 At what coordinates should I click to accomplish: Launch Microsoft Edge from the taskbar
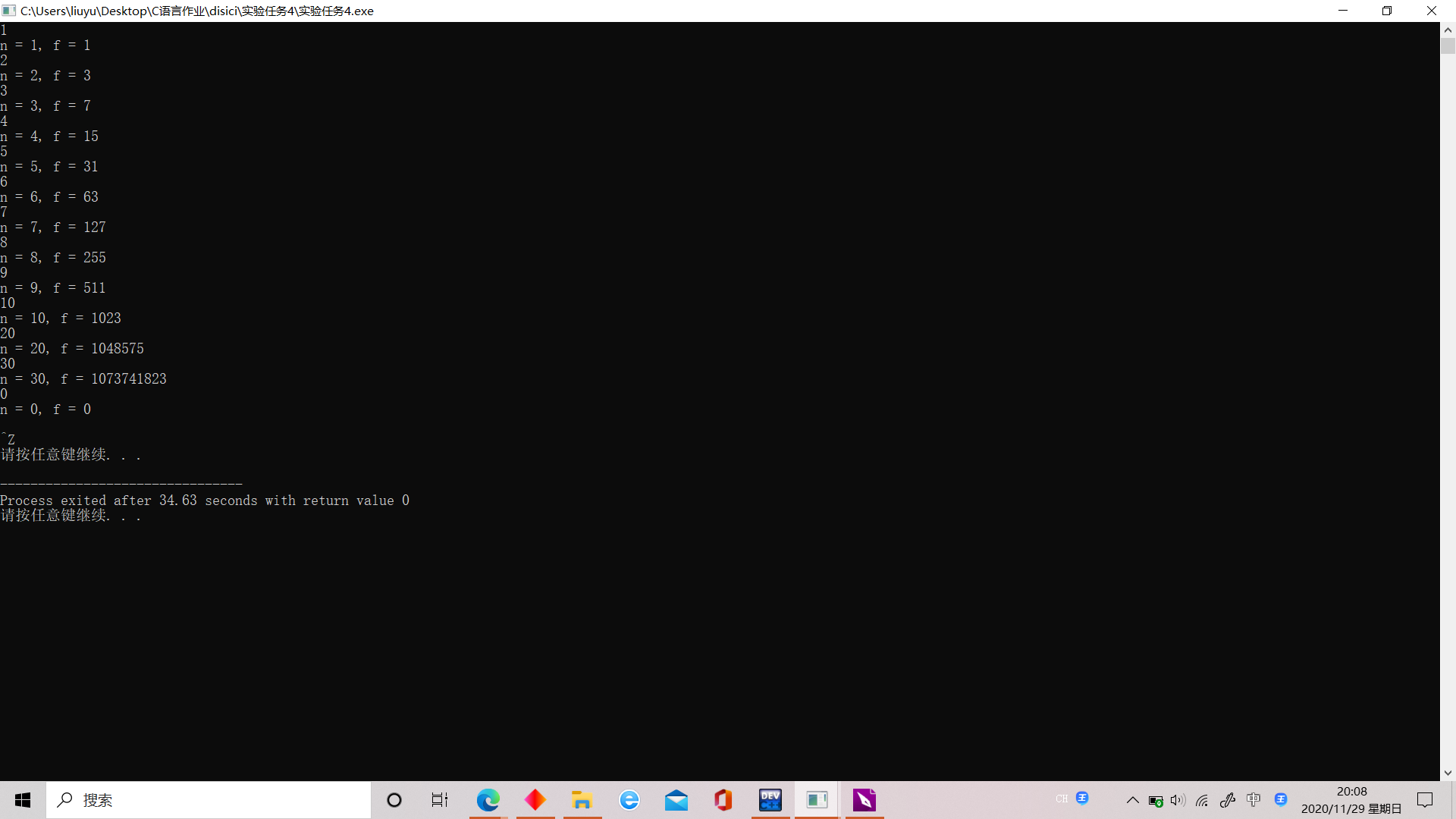tap(488, 800)
